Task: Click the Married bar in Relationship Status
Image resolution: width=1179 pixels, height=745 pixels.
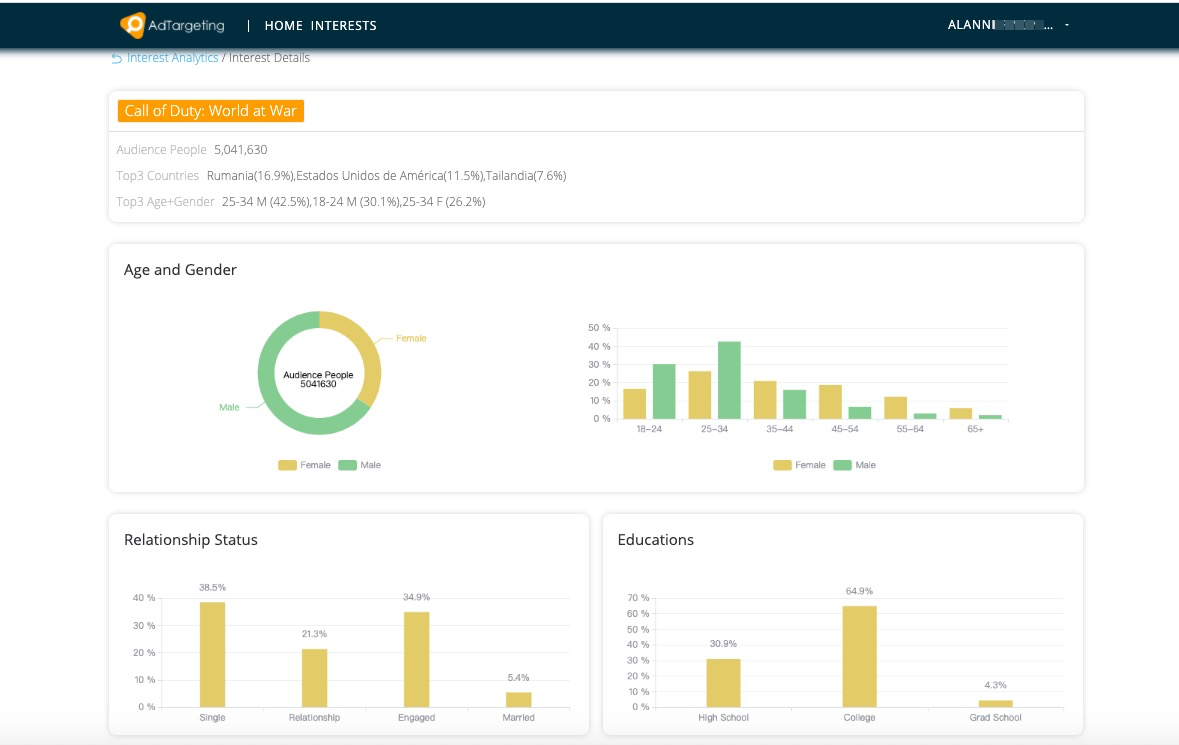Action: [x=519, y=700]
